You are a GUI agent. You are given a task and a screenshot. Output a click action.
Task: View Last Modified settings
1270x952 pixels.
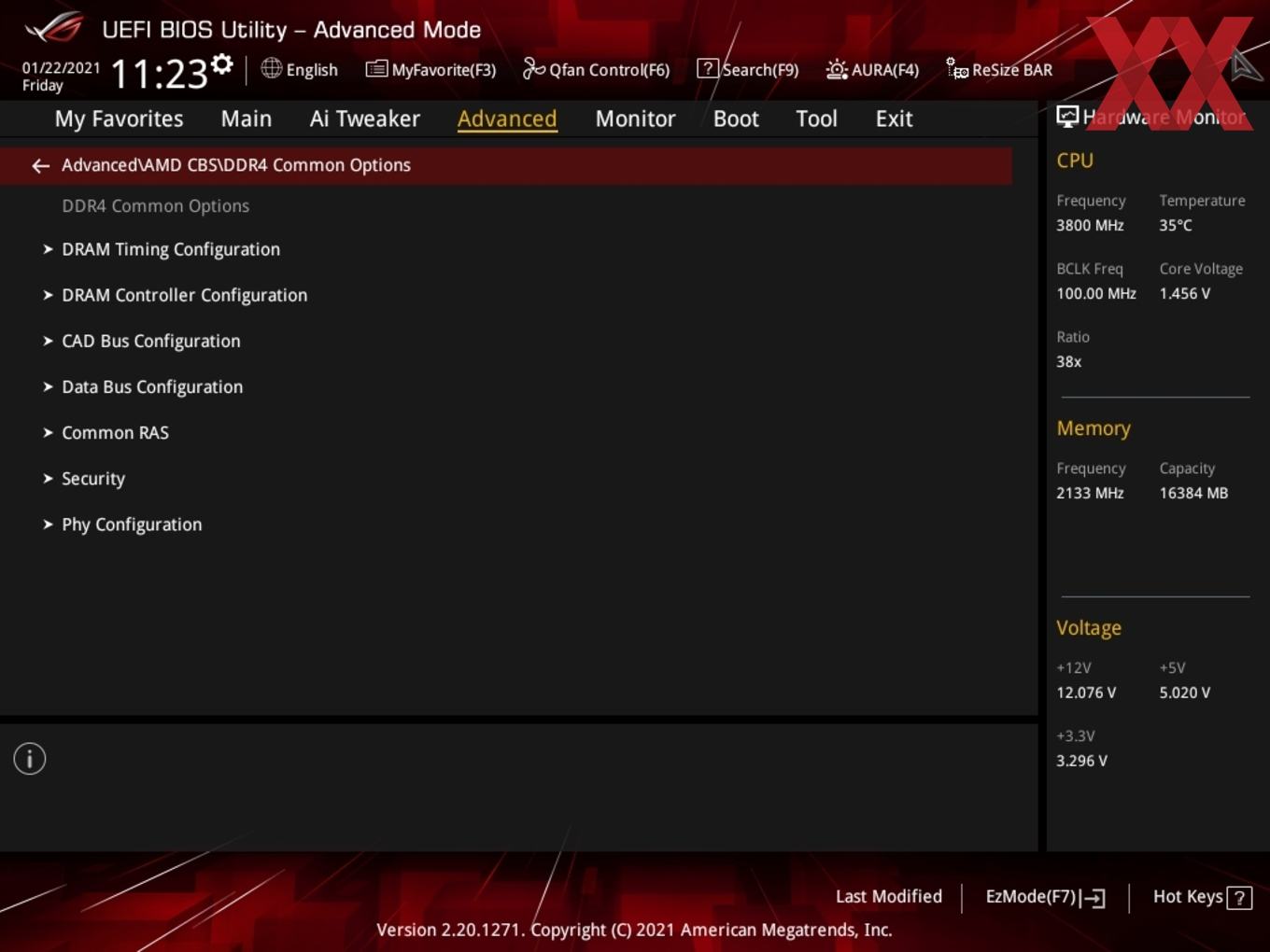click(889, 897)
